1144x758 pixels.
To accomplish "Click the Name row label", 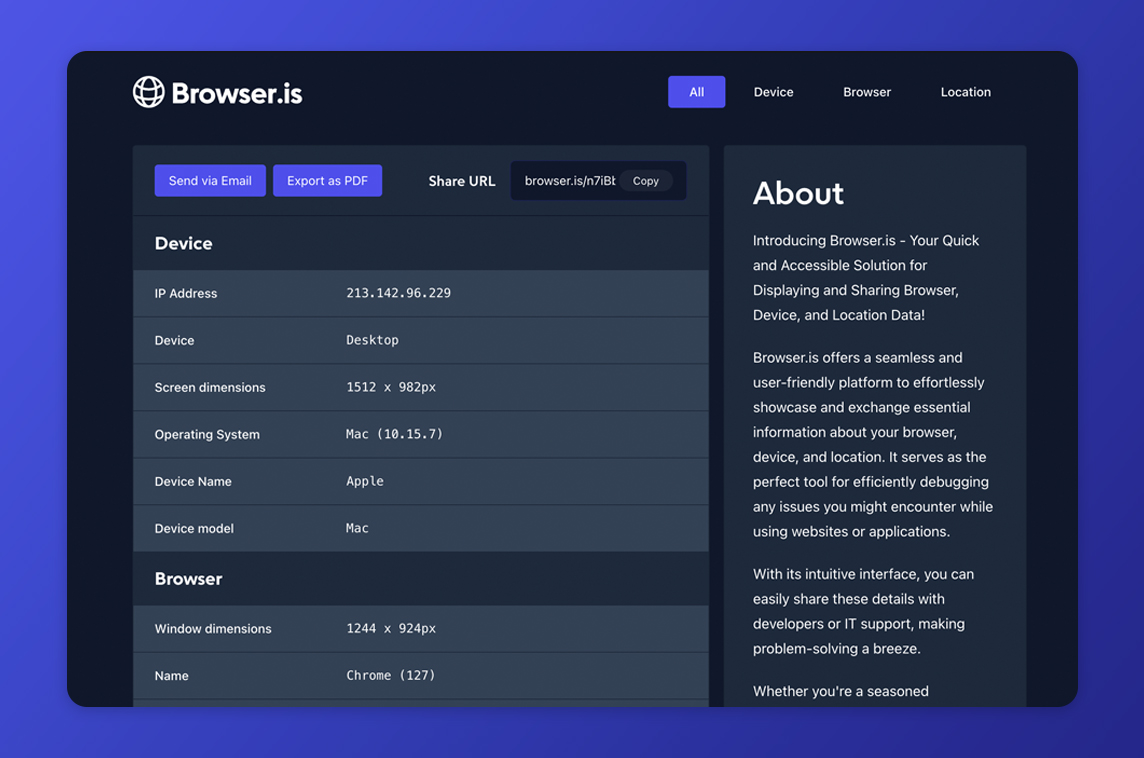I will point(171,676).
